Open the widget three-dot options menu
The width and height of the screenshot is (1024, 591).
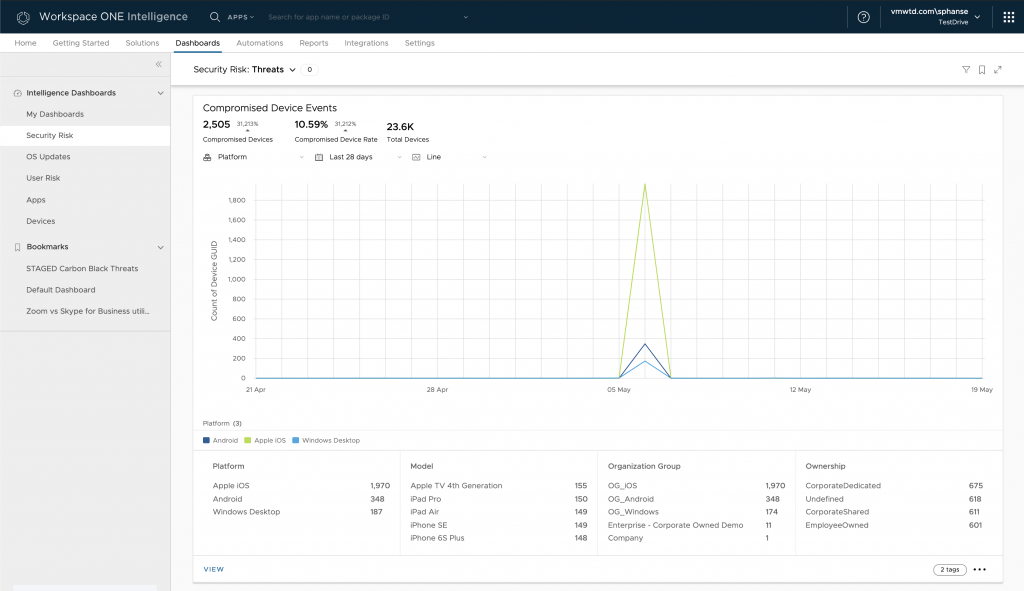coord(980,570)
